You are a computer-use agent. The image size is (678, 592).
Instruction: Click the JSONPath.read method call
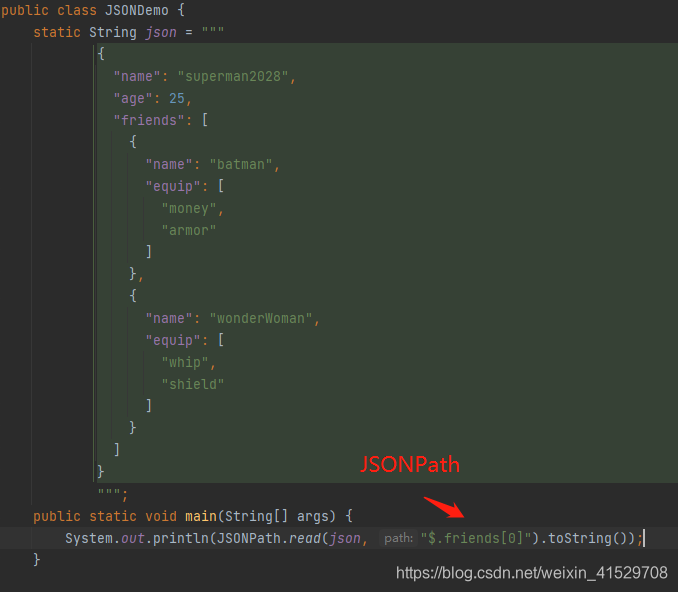tap(268, 538)
